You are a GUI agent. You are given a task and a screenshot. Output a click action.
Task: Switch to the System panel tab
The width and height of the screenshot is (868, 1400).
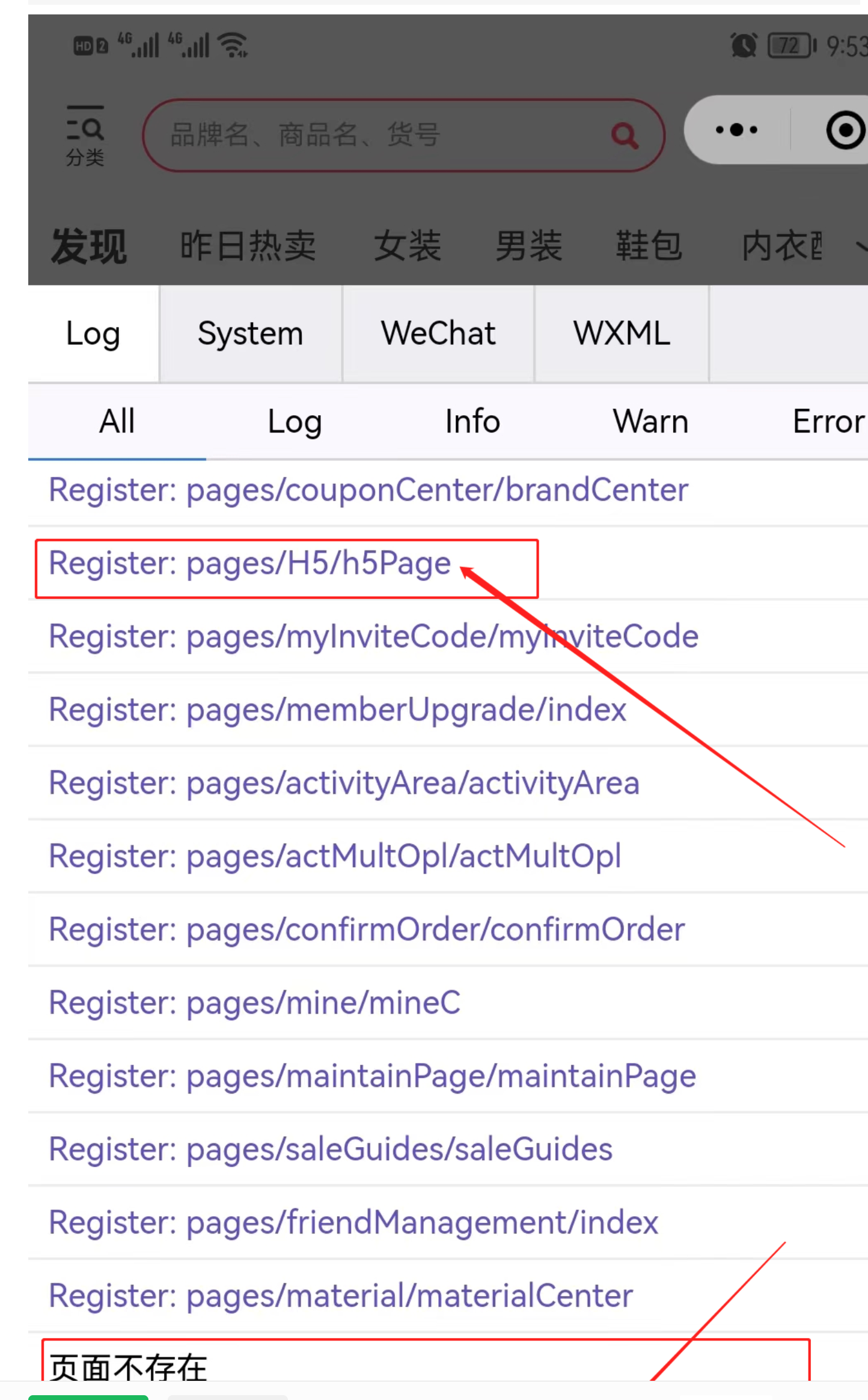click(x=251, y=334)
